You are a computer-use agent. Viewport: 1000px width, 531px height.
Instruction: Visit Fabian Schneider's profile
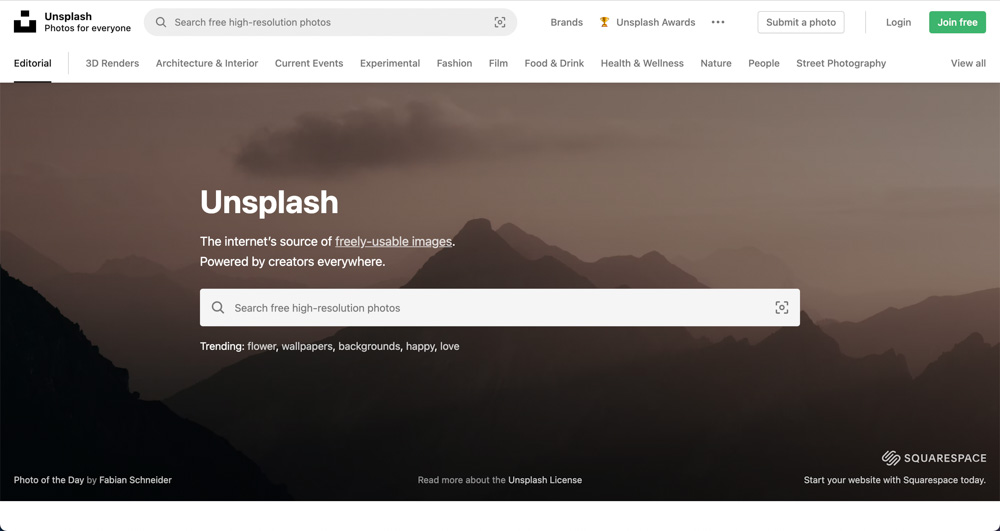135,480
